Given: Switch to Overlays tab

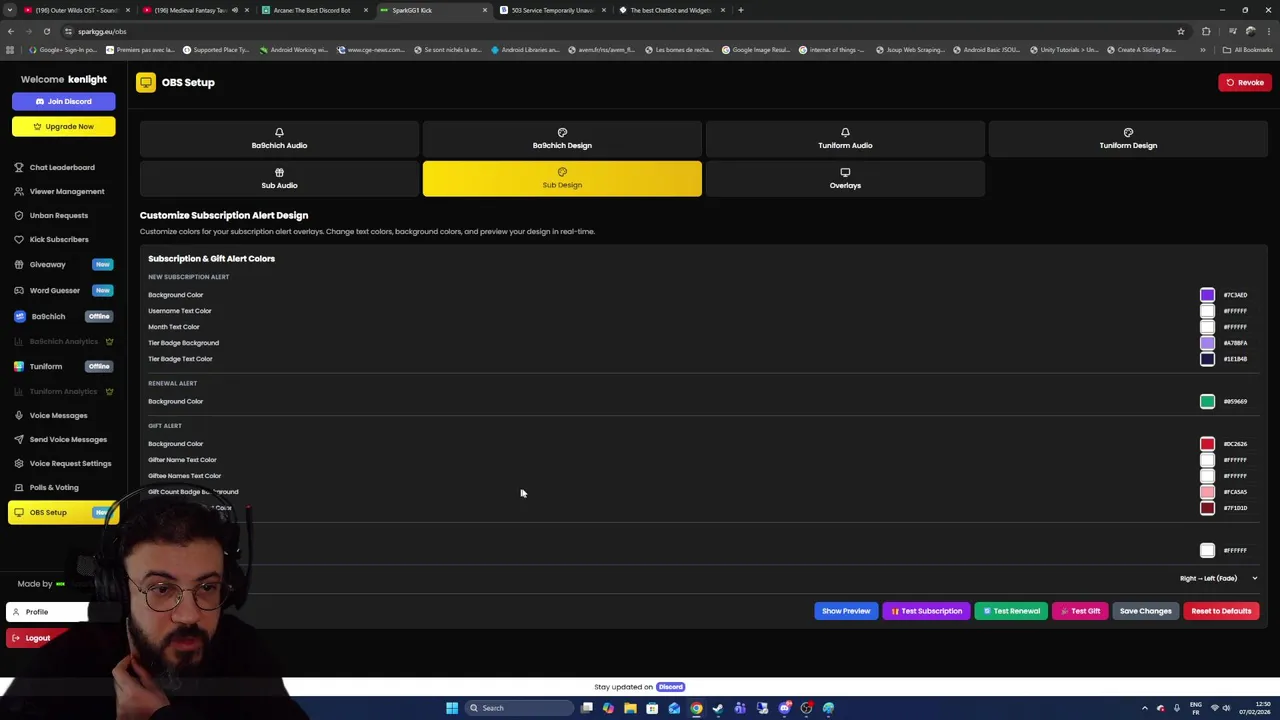Looking at the screenshot, I should pyautogui.click(x=845, y=179).
